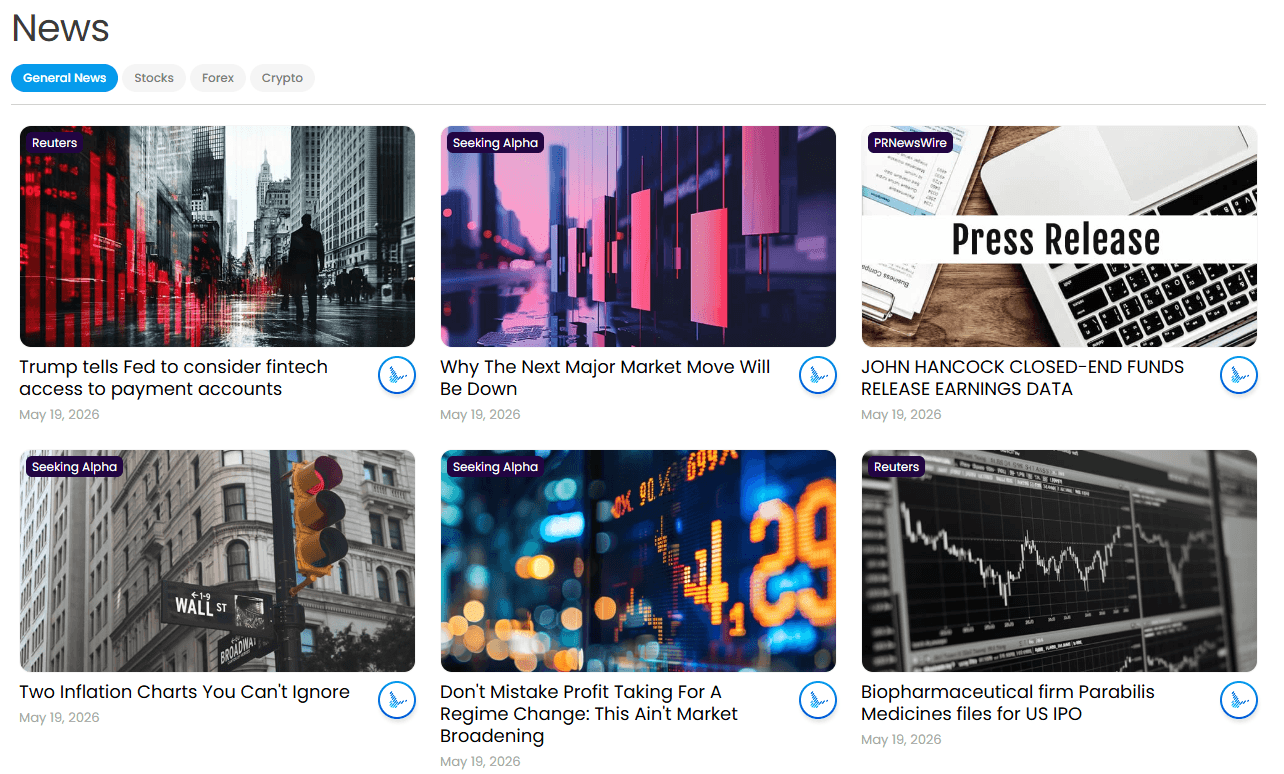1284x774 pixels.
Task: Click the News page heading
Action: point(60,28)
